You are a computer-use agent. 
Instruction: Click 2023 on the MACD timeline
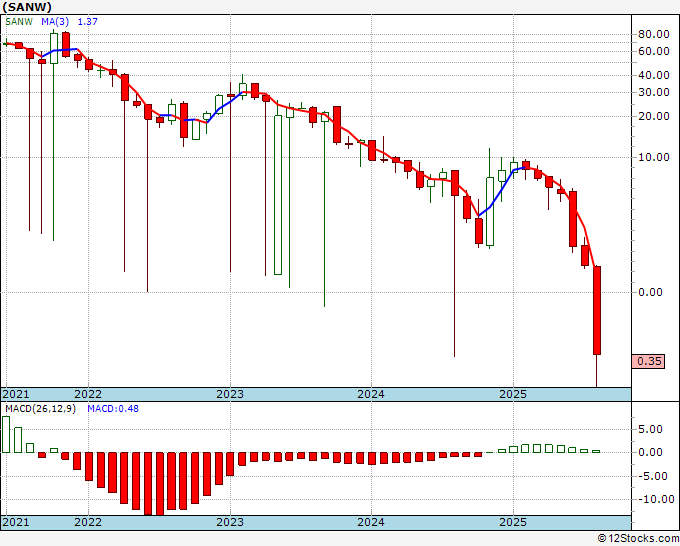coord(230,522)
